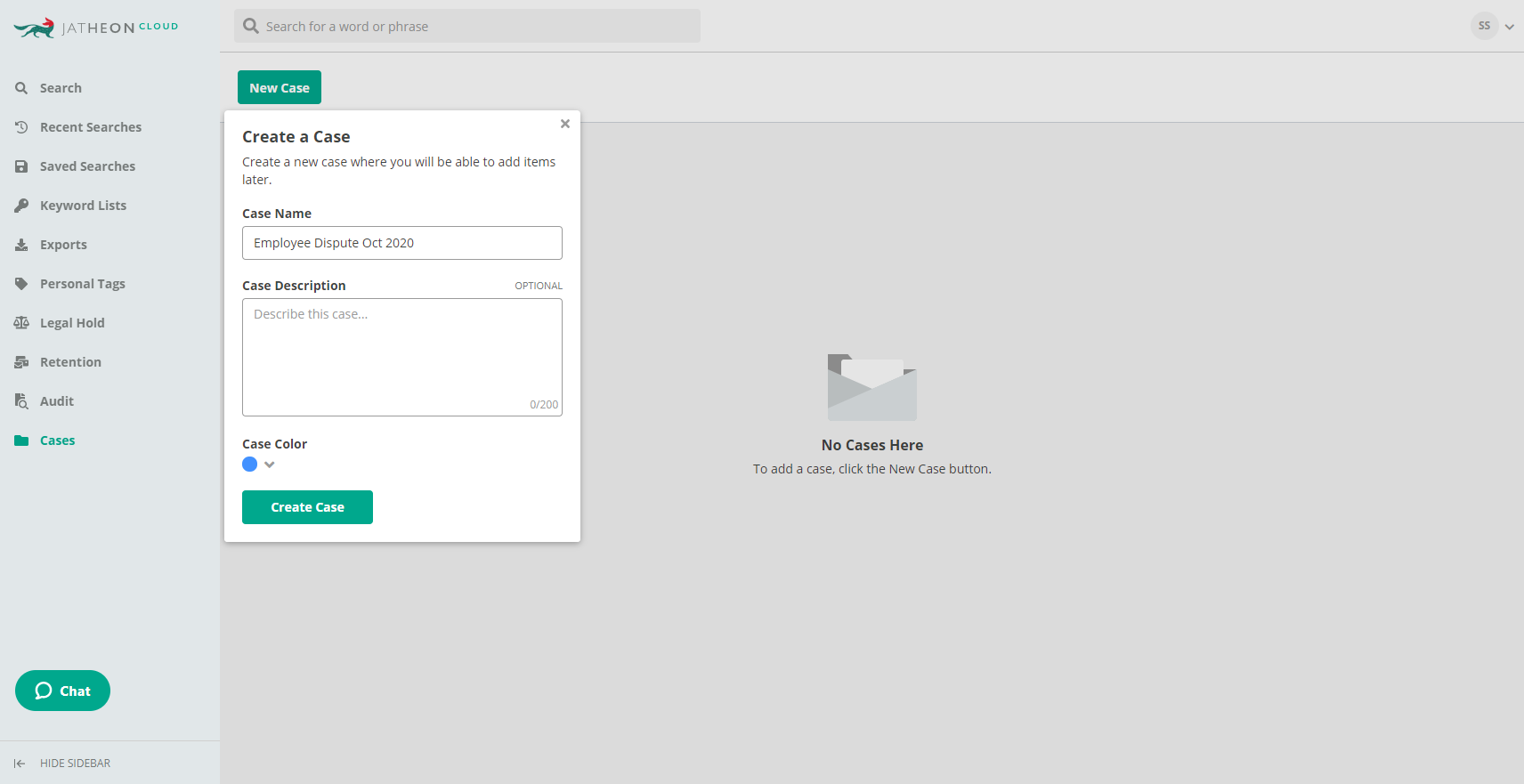Focus the Case Name input field
The height and width of the screenshot is (784, 1524).
(x=402, y=243)
